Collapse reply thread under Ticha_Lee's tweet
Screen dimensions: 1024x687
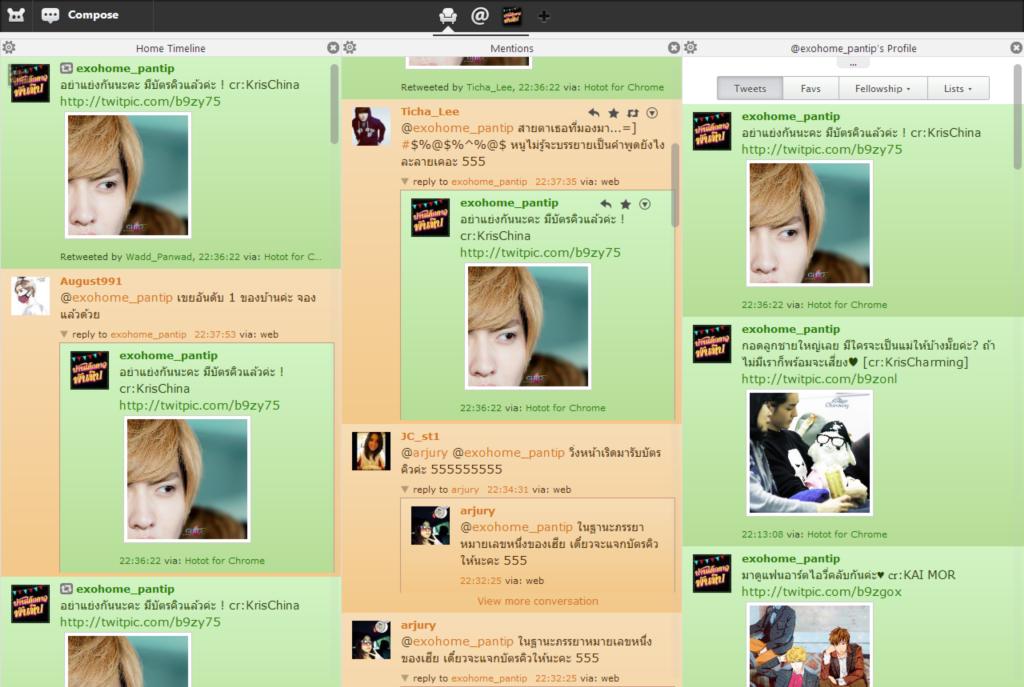[405, 182]
